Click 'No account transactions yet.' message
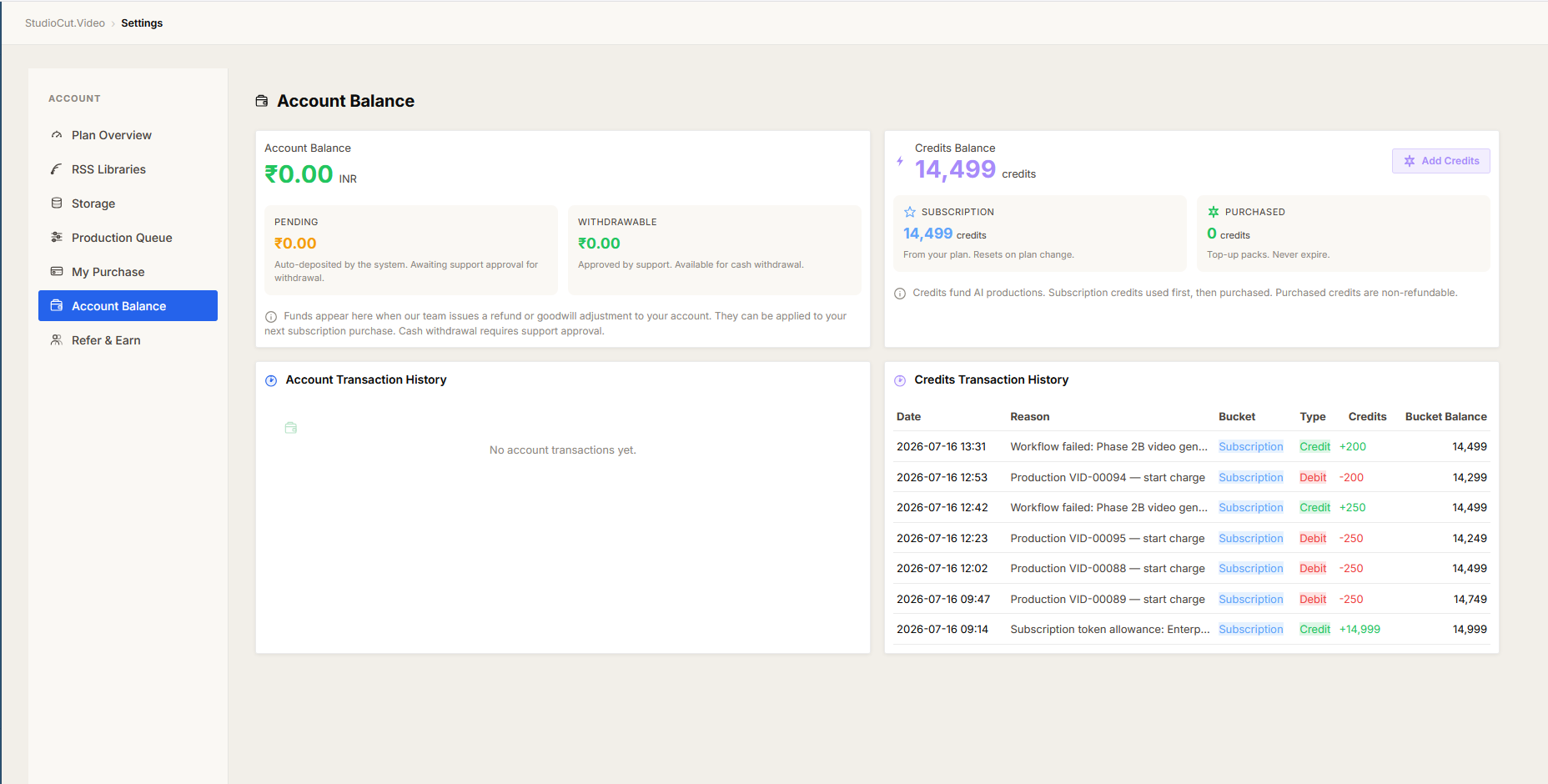 click(x=563, y=450)
